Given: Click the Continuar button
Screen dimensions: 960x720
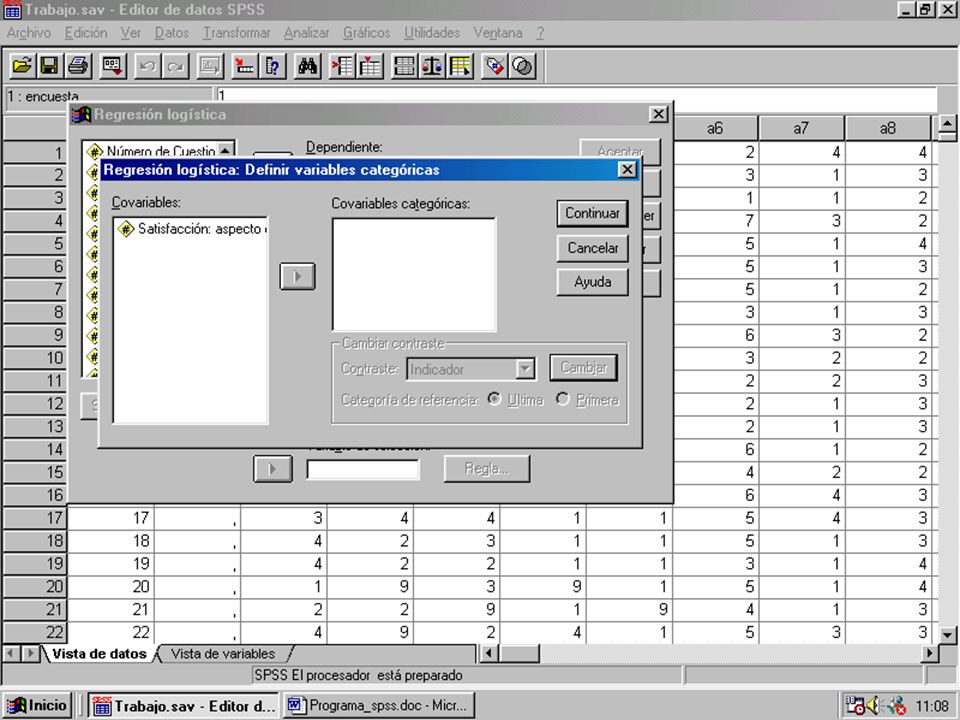Looking at the screenshot, I should click(x=592, y=213).
